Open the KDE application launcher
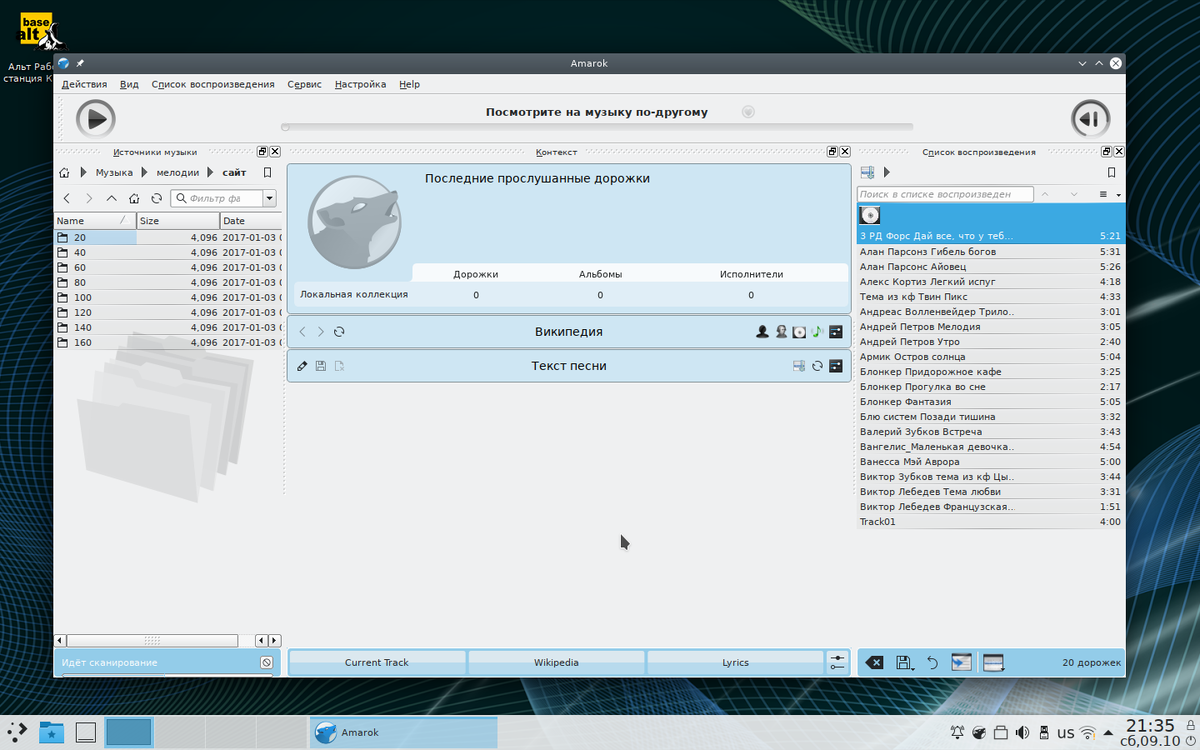The width and height of the screenshot is (1200, 750). point(18,732)
